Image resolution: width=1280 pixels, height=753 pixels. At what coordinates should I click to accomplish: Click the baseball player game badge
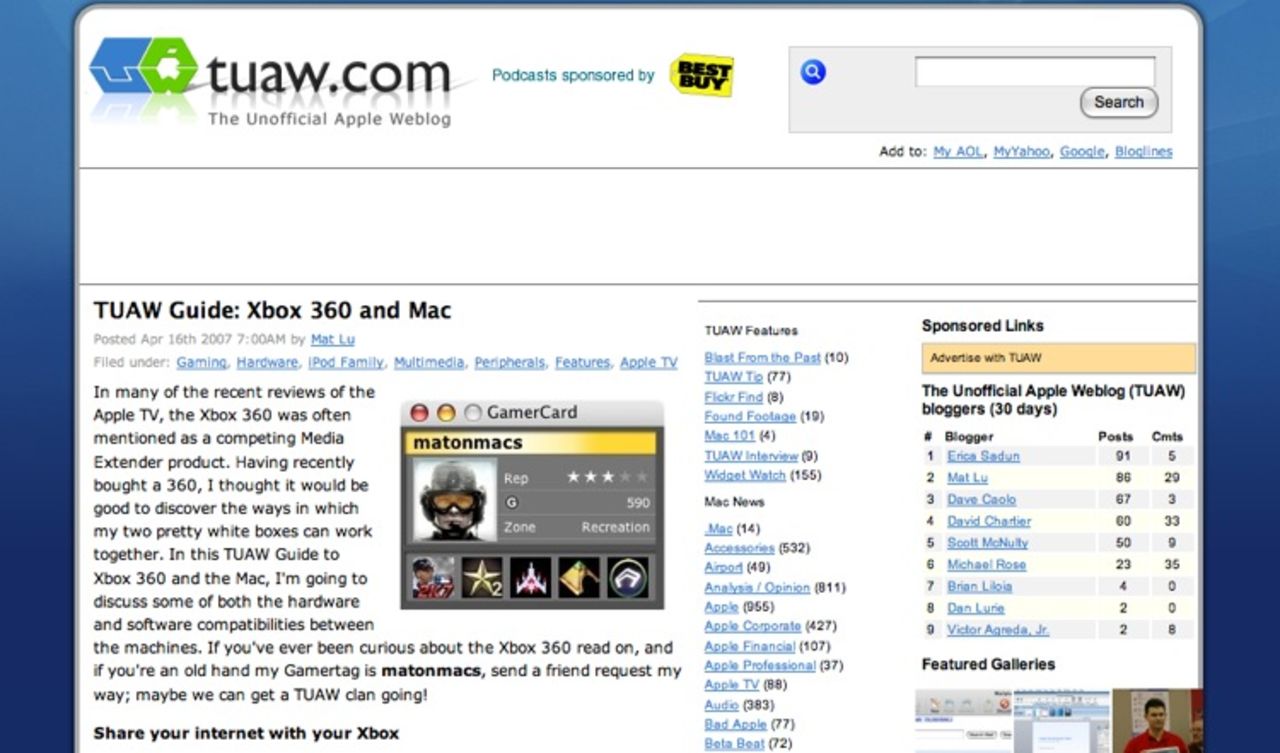pyautogui.click(x=433, y=578)
